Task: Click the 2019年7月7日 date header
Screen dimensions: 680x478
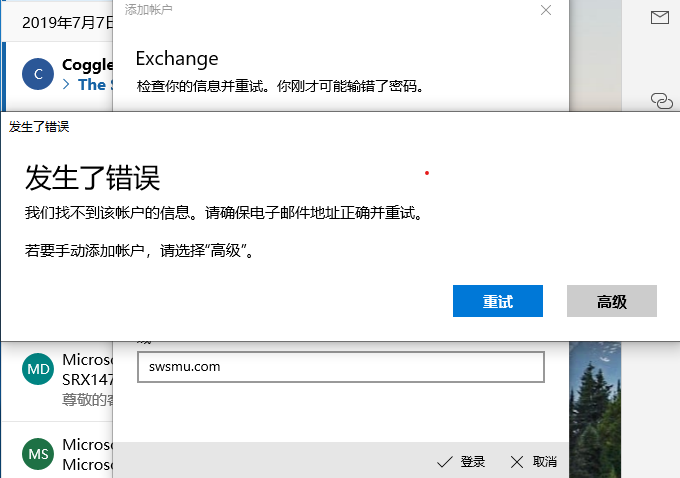Action: tap(67, 23)
